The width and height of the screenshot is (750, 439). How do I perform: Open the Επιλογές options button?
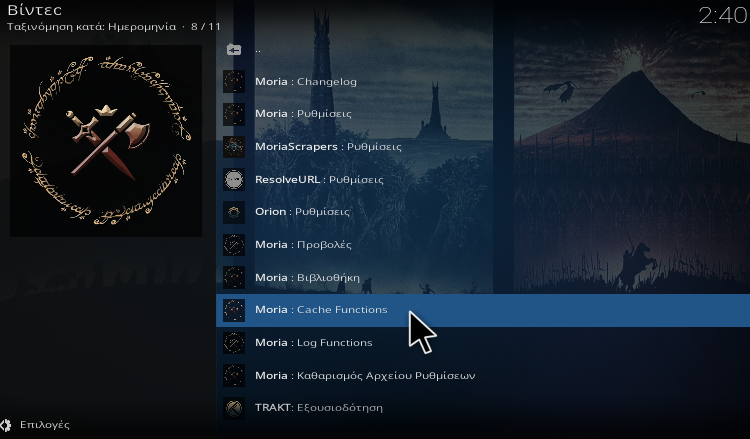(x=35, y=425)
